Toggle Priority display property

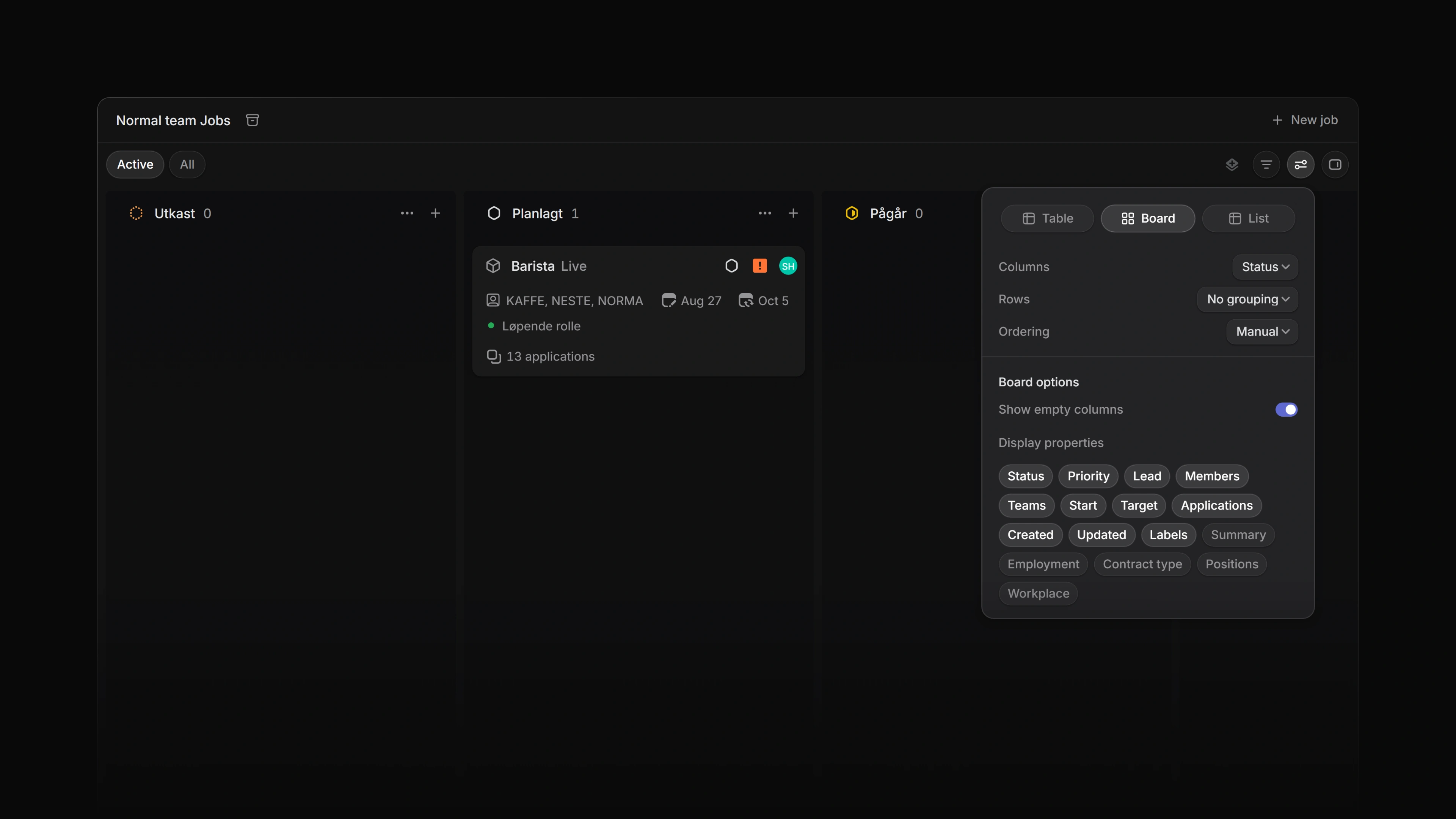(1088, 476)
